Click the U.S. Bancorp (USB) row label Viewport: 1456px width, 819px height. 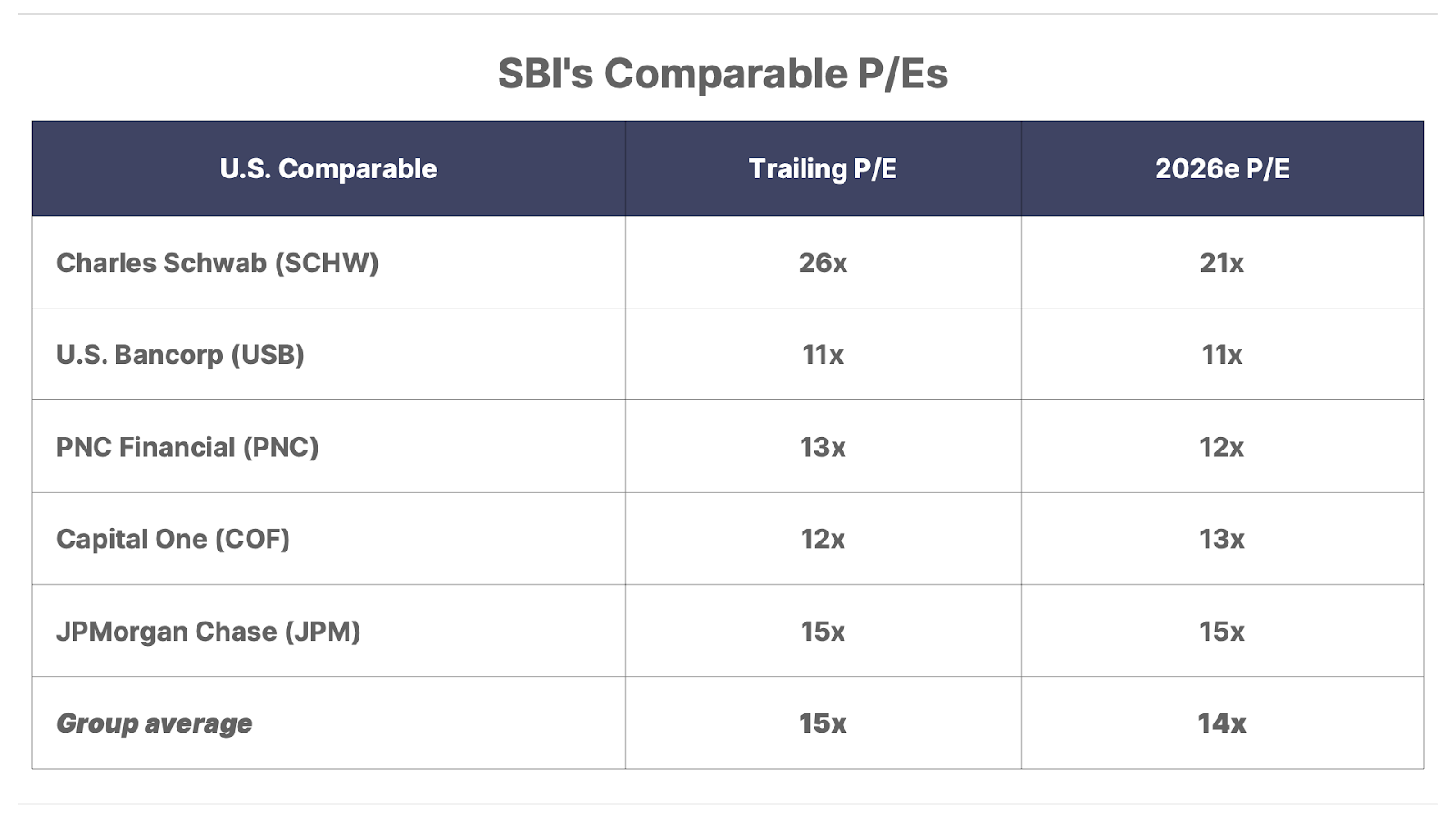180,355
